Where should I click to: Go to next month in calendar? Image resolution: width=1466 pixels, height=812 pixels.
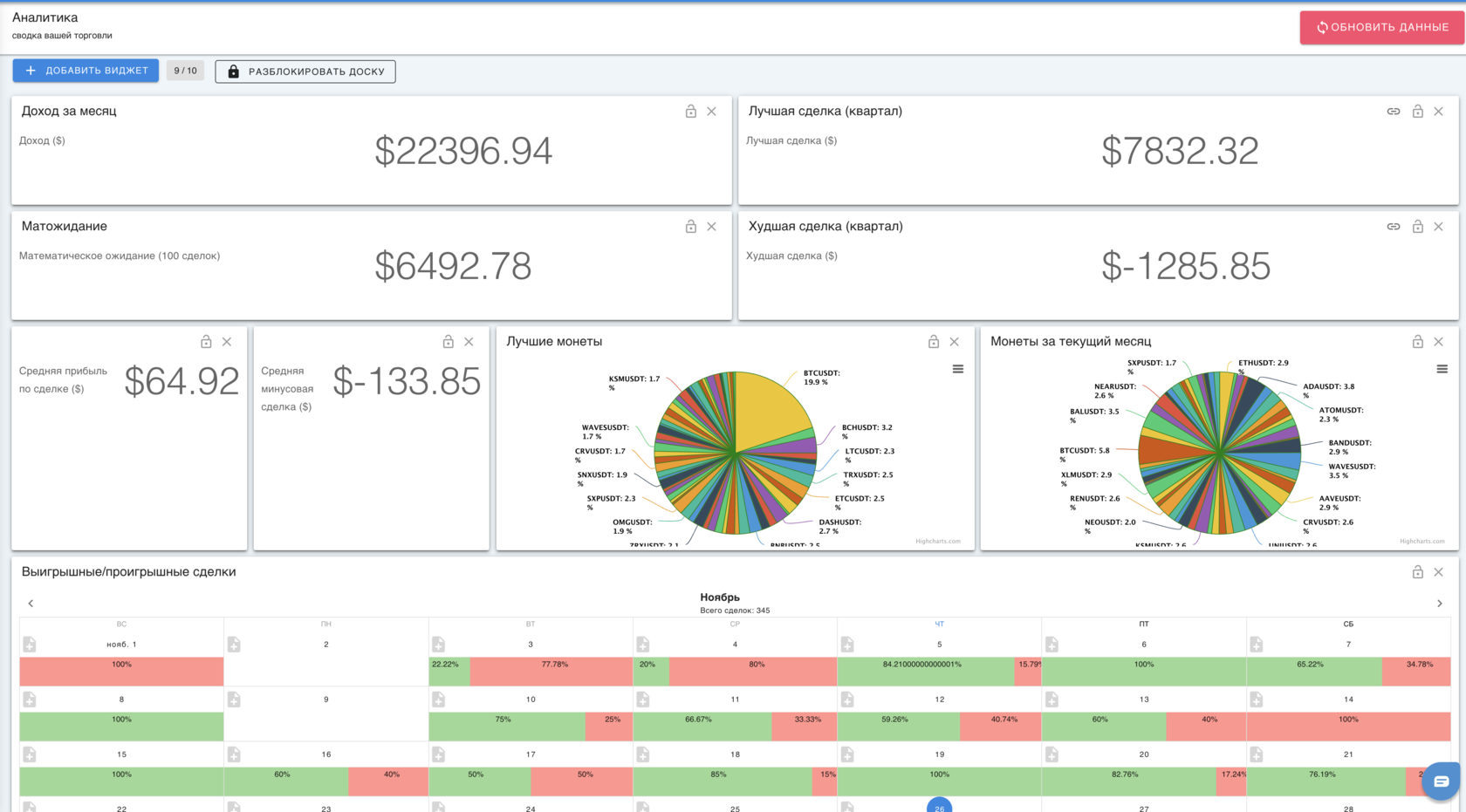(x=1440, y=604)
